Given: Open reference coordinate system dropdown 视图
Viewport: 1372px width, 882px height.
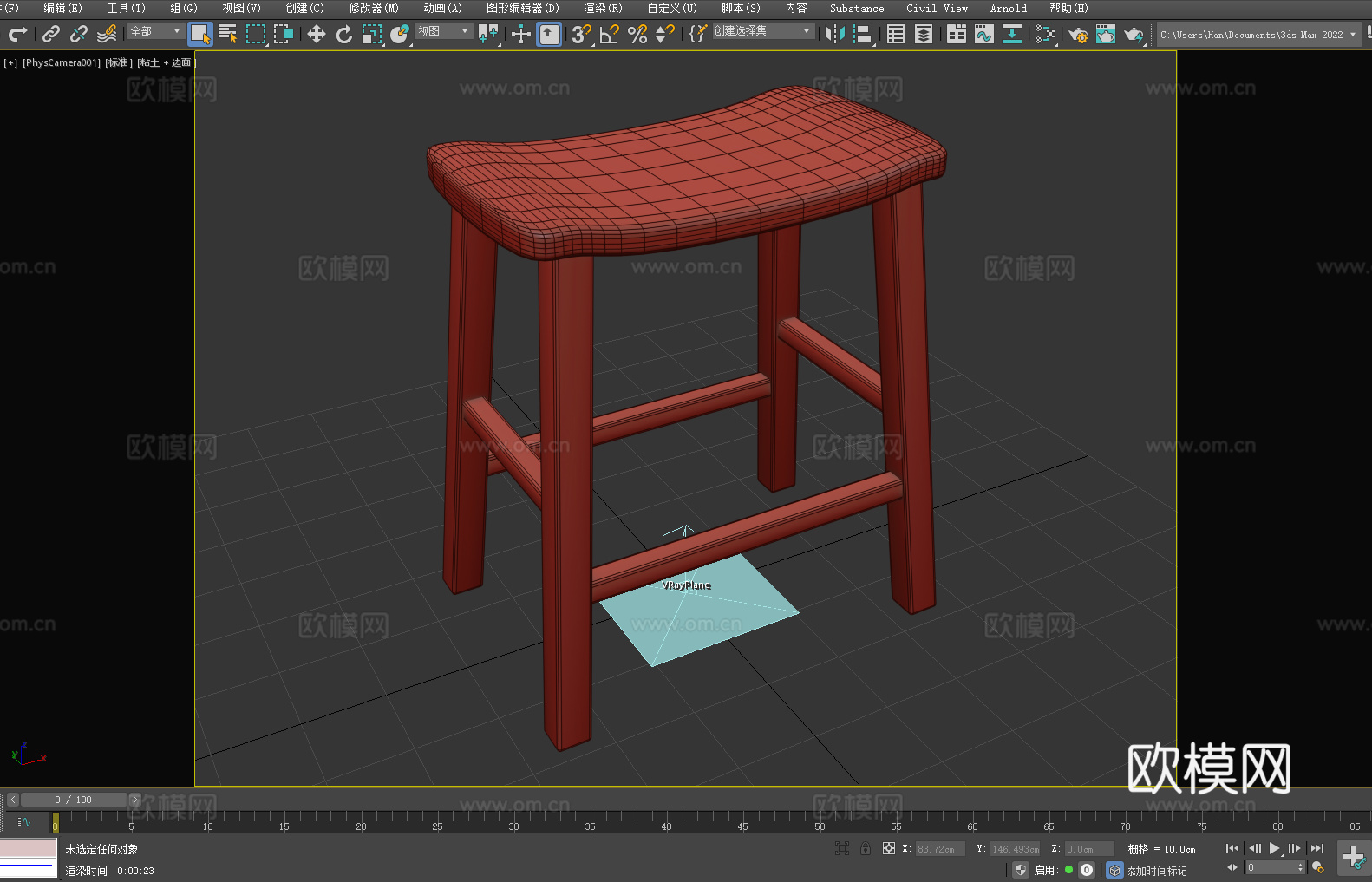Looking at the screenshot, I should [443, 31].
